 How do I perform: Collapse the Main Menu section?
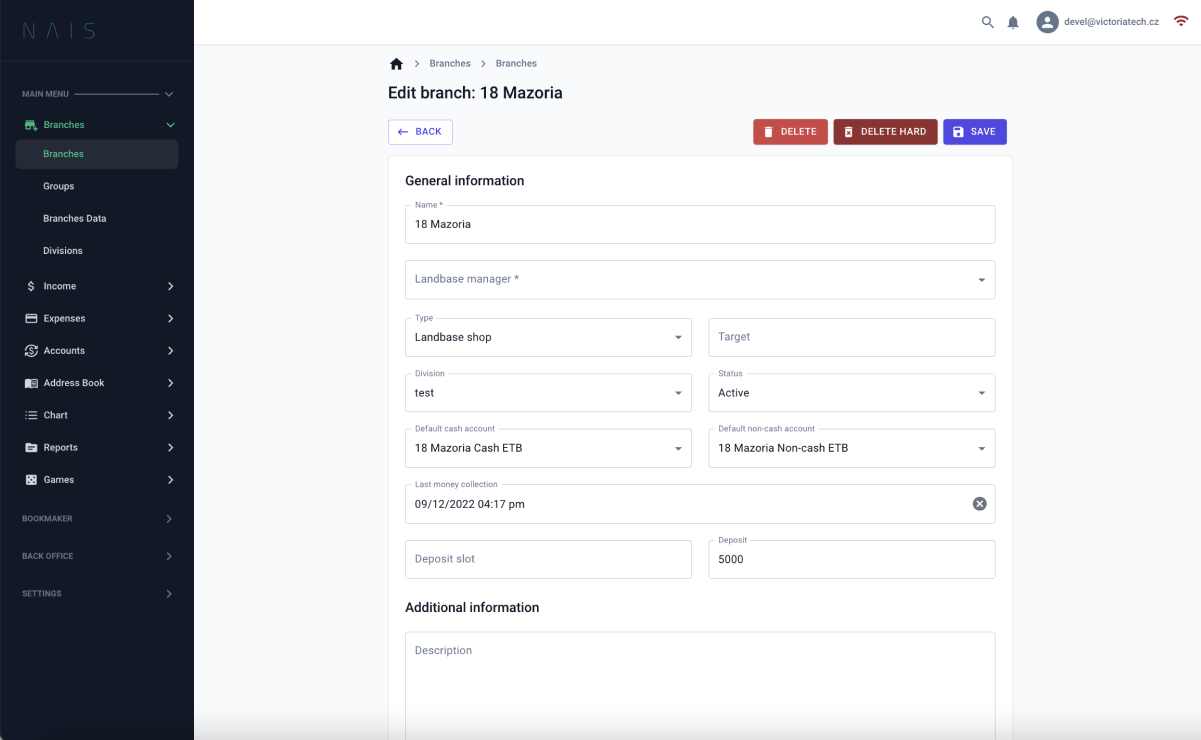click(169, 94)
